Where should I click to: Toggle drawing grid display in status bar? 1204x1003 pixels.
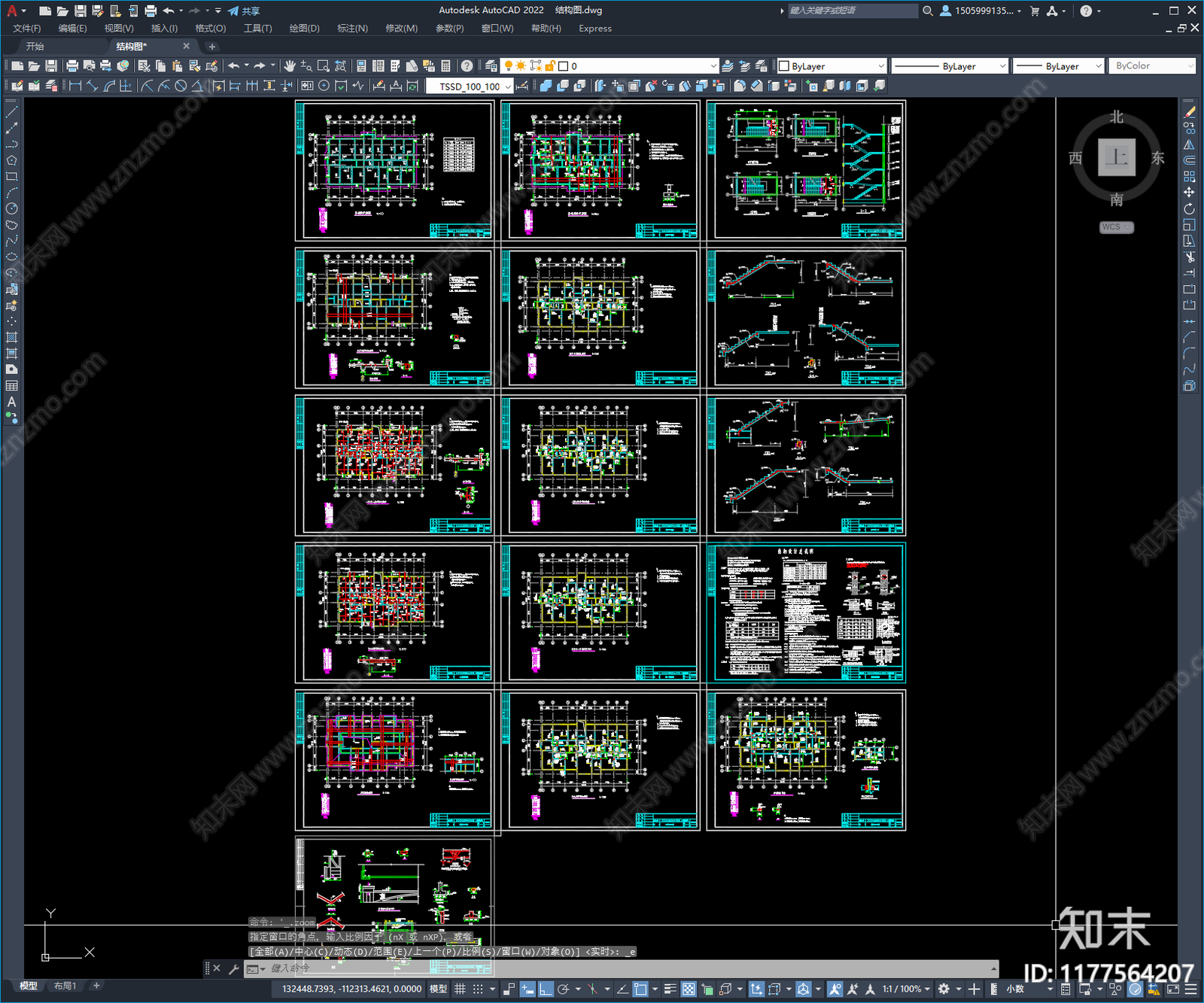click(x=460, y=989)
